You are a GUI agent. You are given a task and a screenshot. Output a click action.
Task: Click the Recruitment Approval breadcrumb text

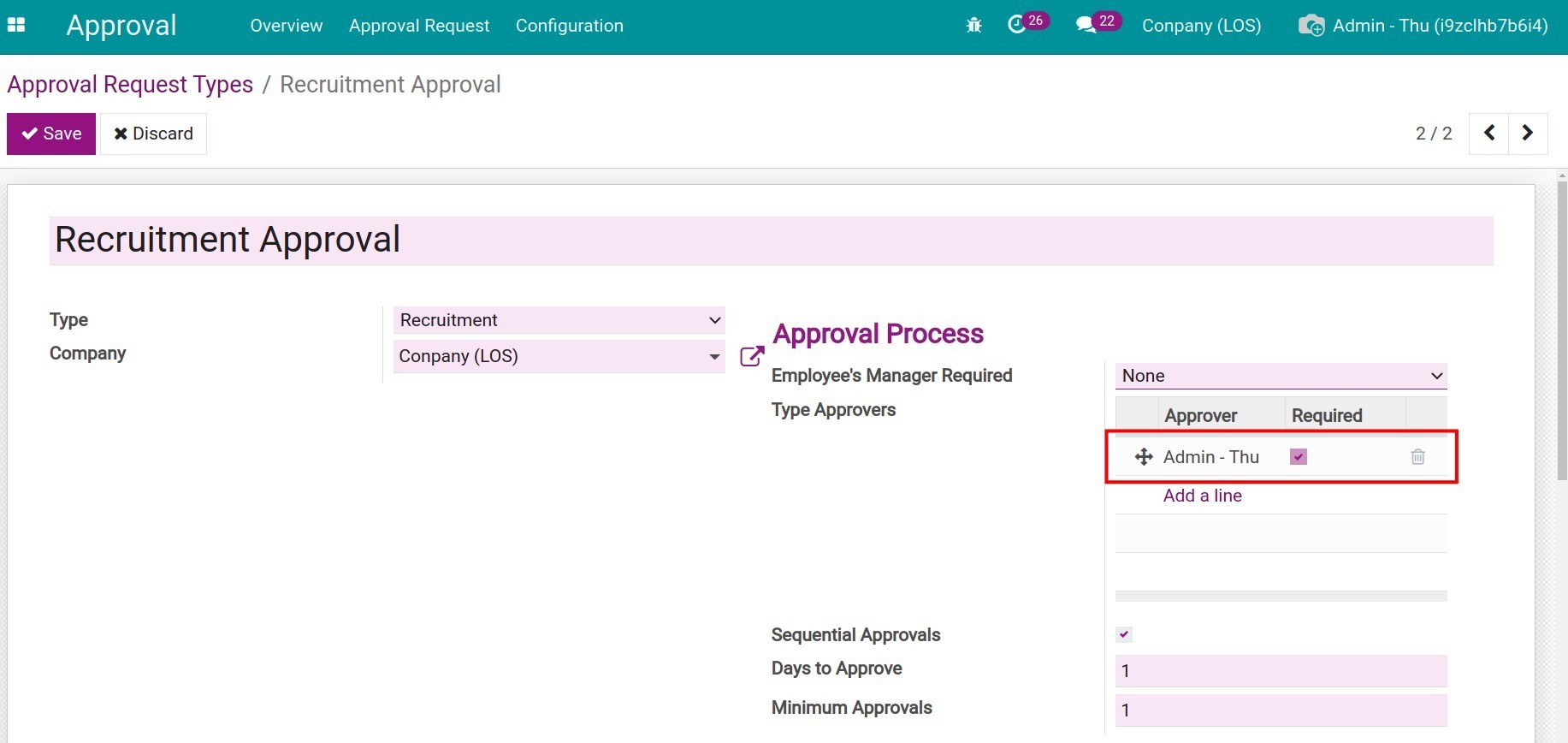[390, 84]
